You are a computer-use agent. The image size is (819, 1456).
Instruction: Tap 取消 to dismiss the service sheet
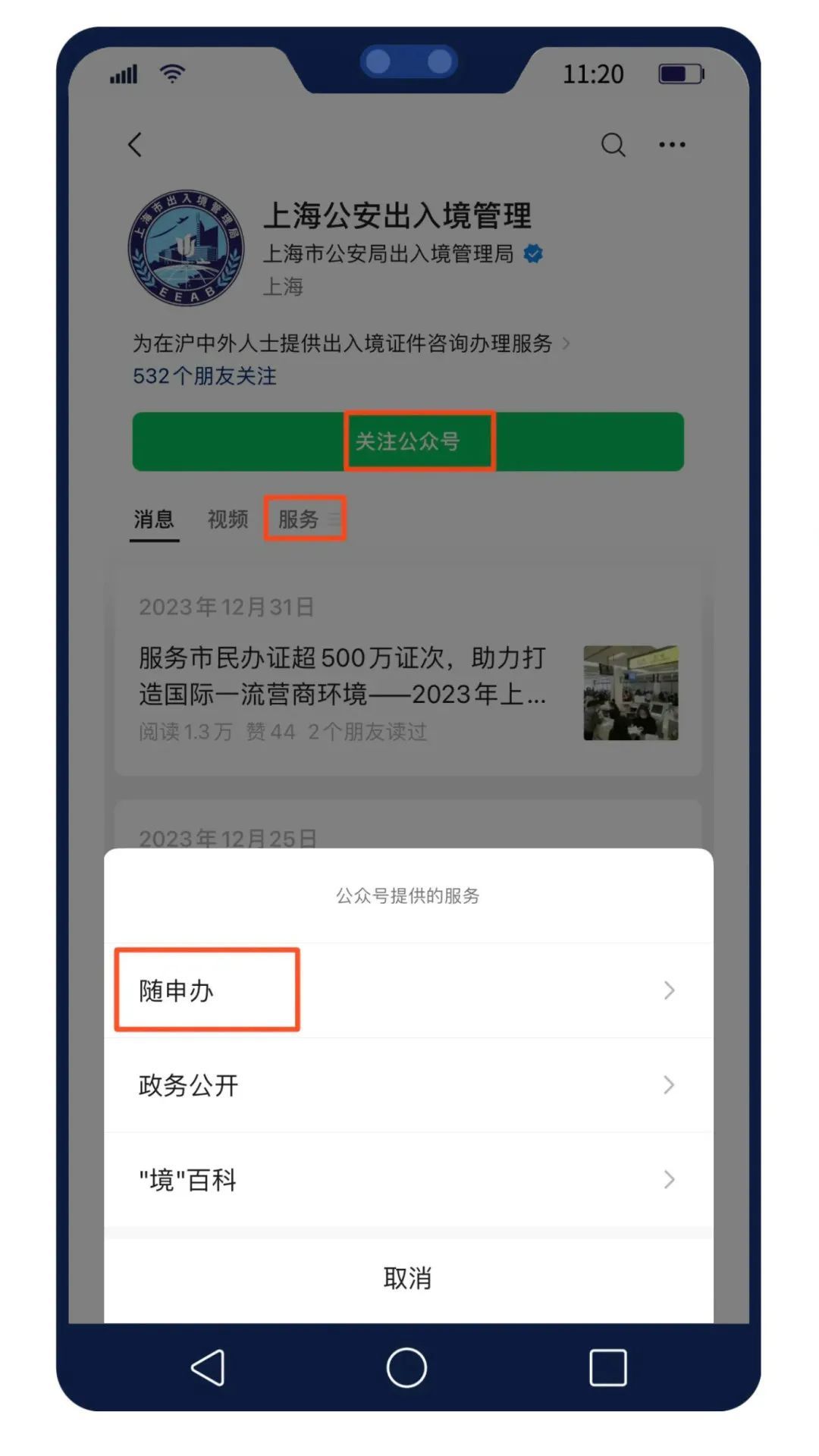pos(408,1279)
